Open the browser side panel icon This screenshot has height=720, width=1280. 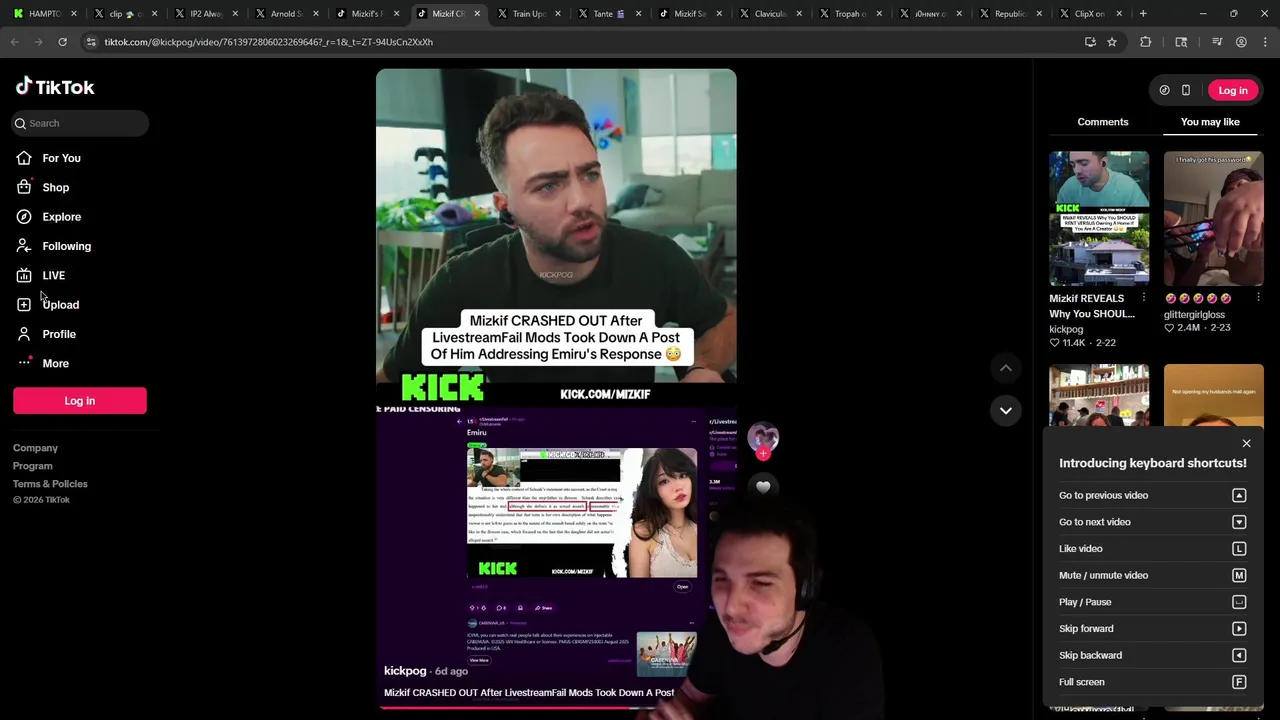tap(1181, 42)
